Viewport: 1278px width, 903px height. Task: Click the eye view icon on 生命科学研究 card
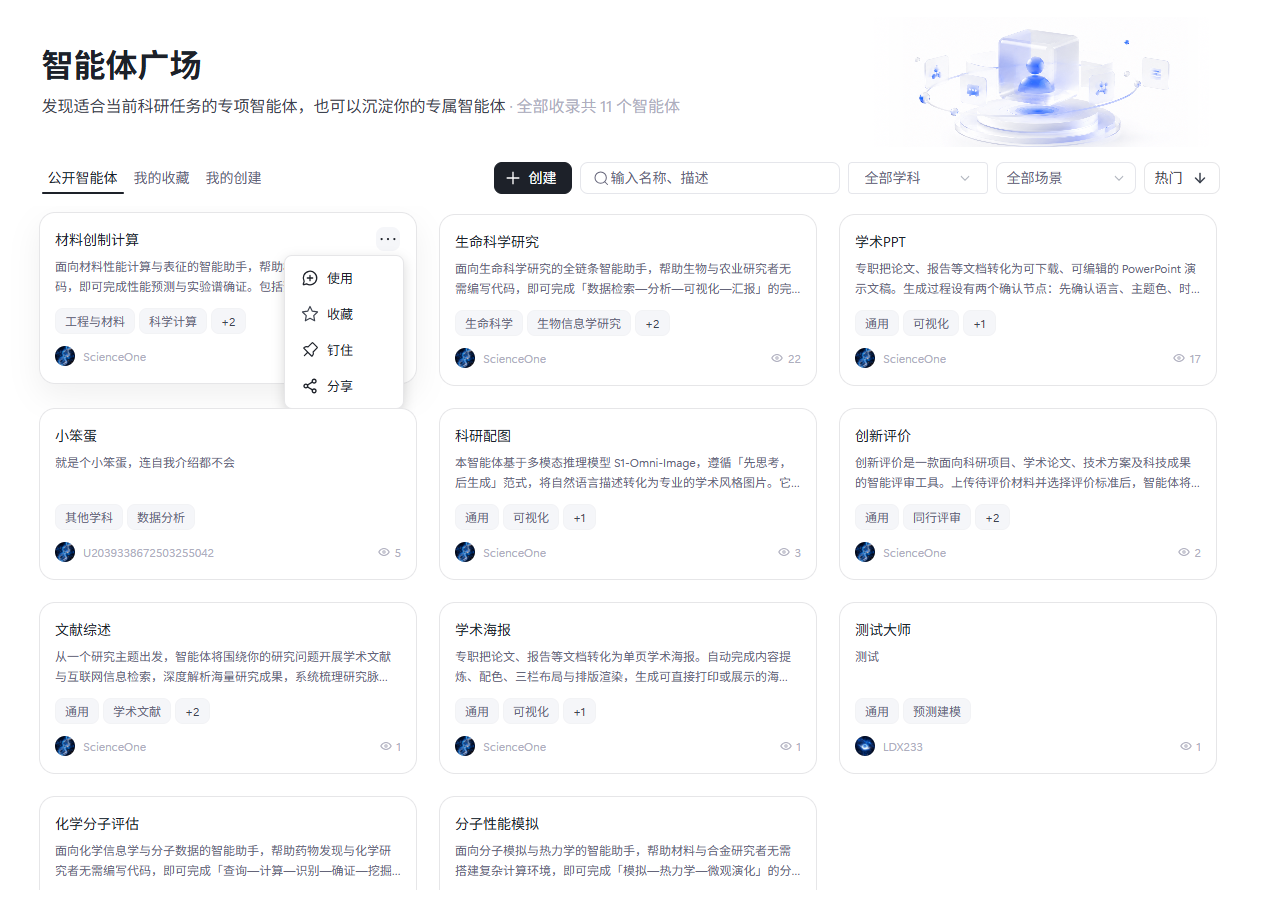pos(777,358)
